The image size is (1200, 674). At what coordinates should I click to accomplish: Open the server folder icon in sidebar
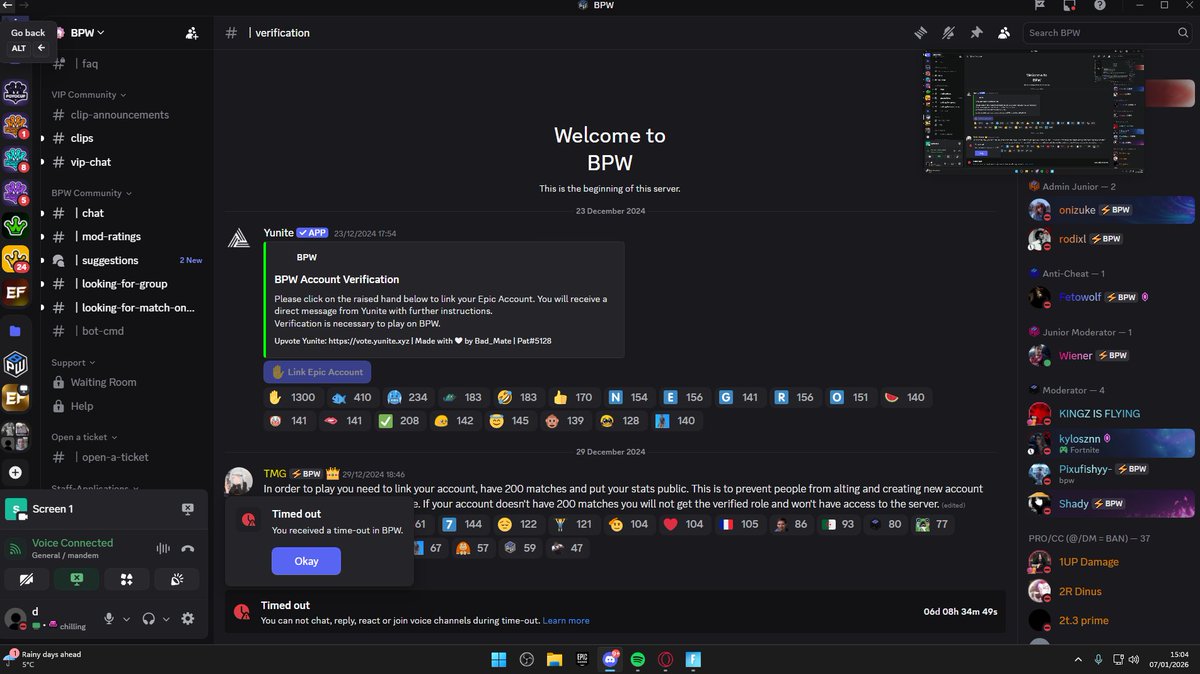coord(15,330)
